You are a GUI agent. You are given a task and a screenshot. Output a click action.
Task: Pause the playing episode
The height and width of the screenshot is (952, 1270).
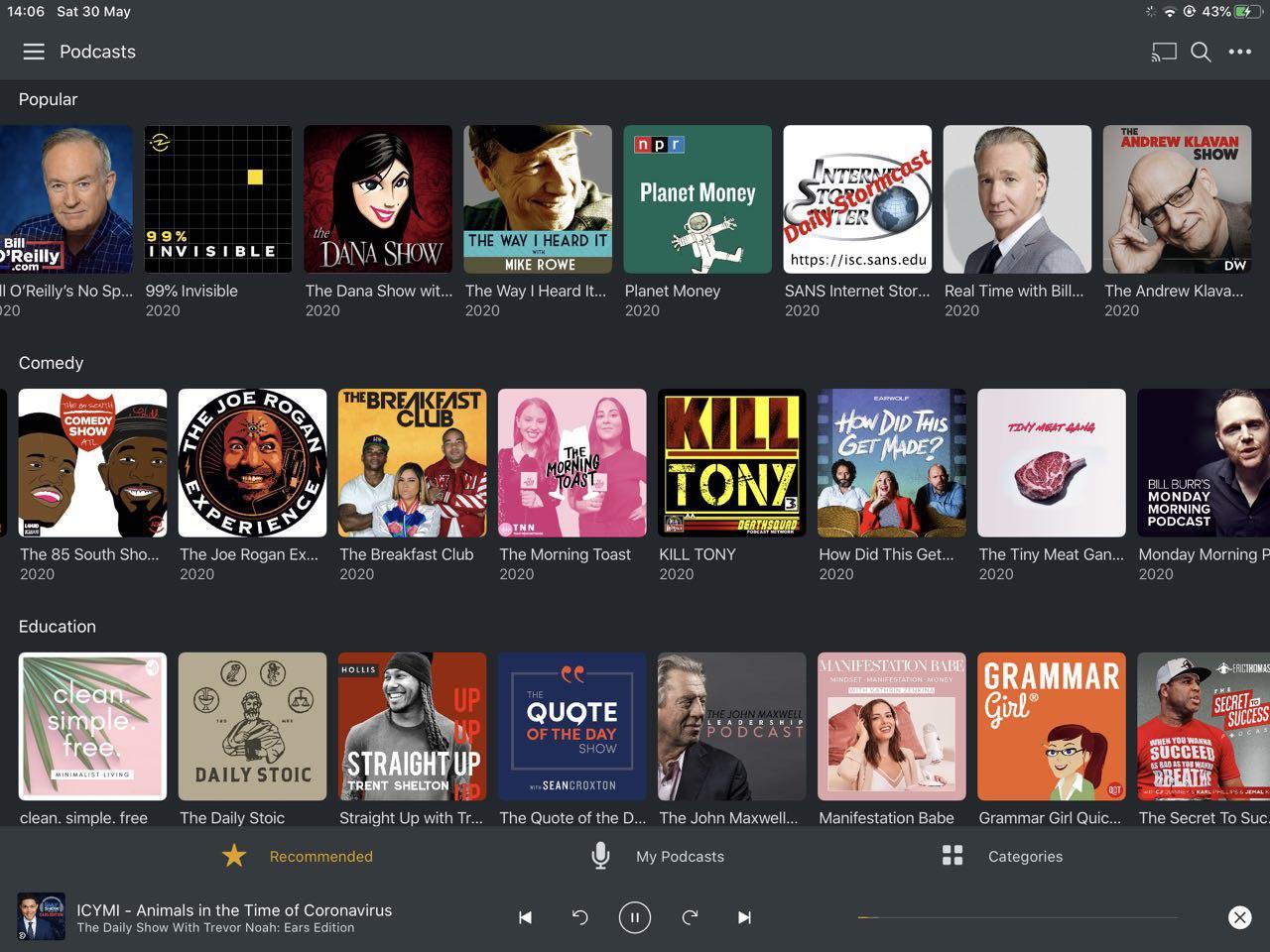pos(635,917)
